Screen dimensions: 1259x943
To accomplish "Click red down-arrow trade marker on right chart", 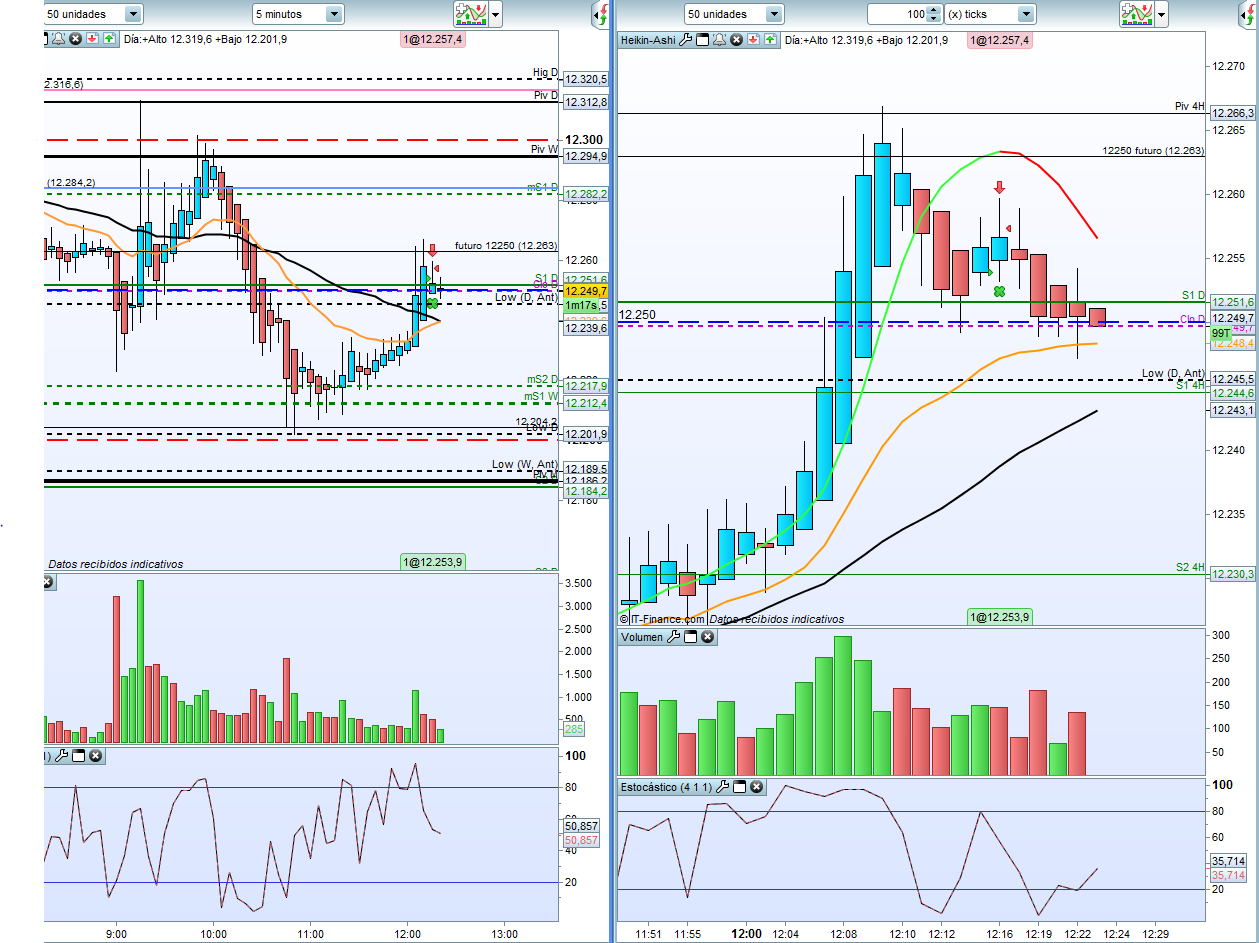I will click(999, 187).
